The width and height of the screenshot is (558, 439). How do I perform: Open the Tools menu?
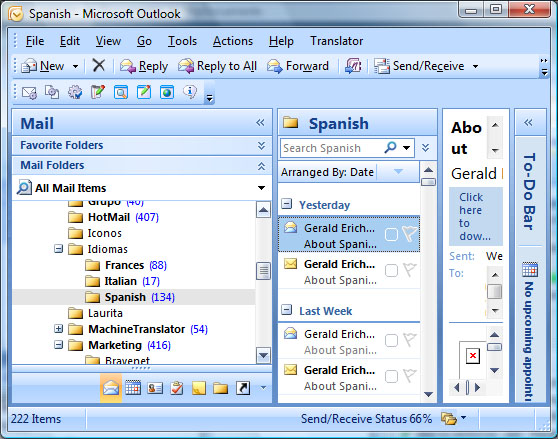click(x=182, y=41)
